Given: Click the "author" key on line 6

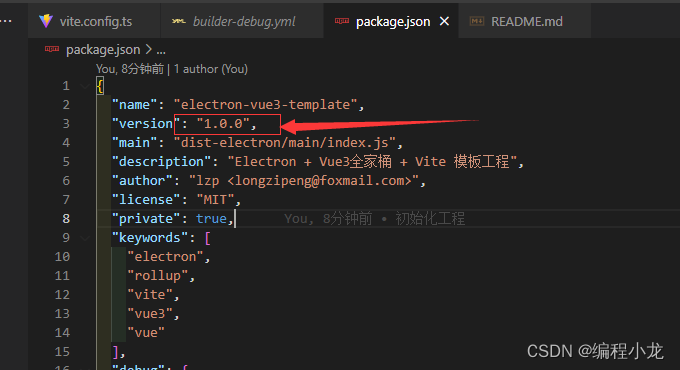Looking at the screenshot, I should pos(142,180).
